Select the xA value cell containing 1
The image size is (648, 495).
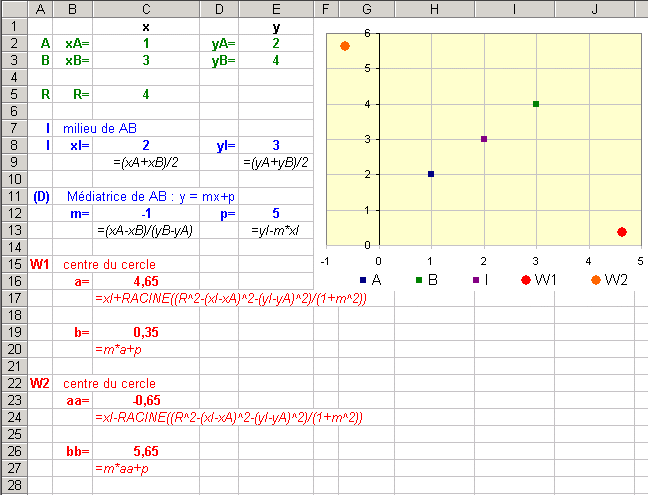tap(146, 43)
